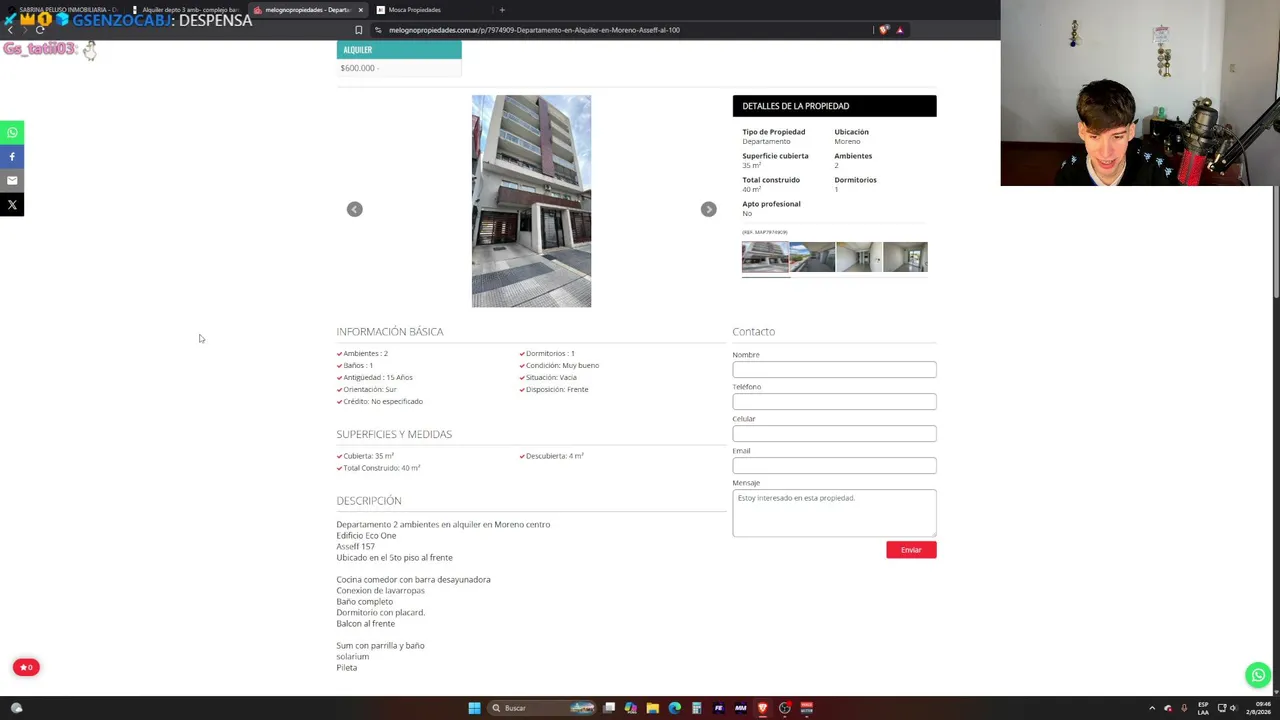1280x720 pixels.
Task: Select the building facade thumbnail
Action: point(765,257)
